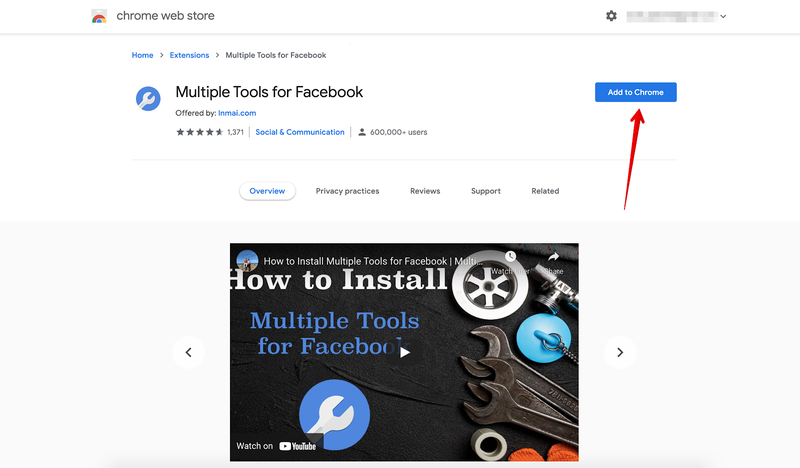Image resolution: width=800 pixels, height=468 pixels.
Task: Open the Extensions breadcrumb link
Action: point(189,55)
